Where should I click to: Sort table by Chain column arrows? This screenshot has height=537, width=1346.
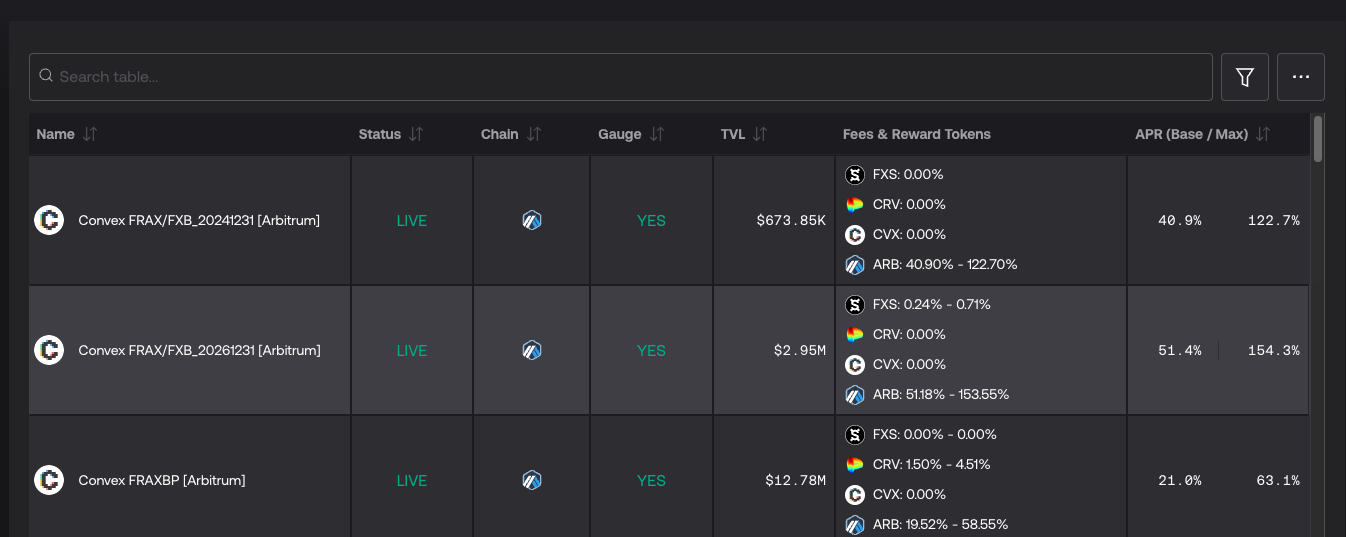click(x=534, y=134)
